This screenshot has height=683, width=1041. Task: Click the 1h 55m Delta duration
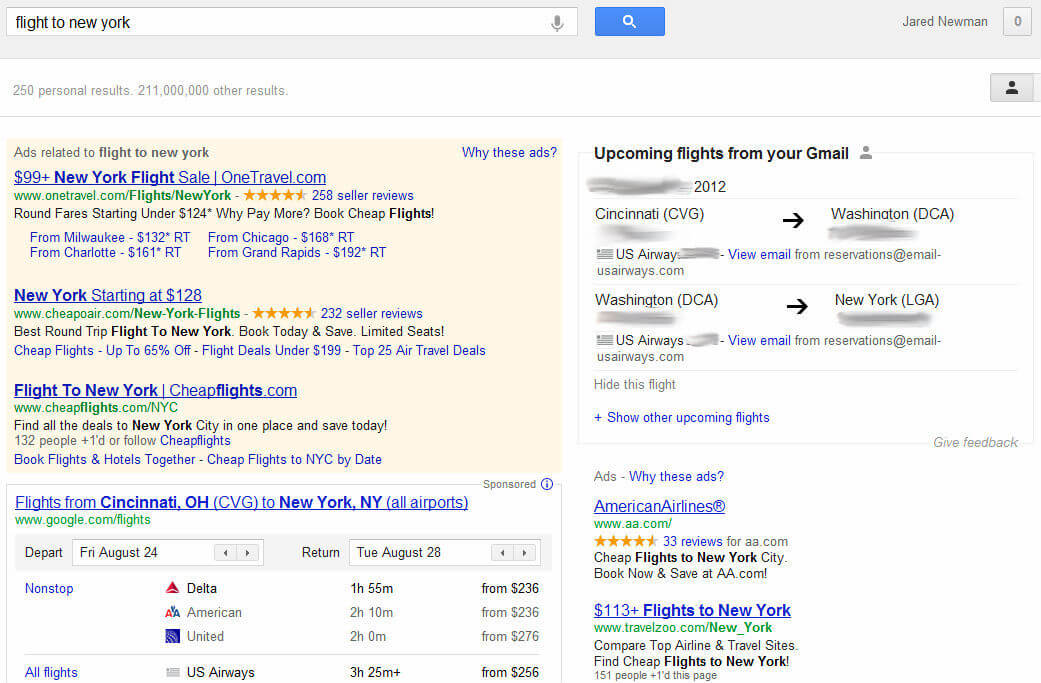click(372, 588)
